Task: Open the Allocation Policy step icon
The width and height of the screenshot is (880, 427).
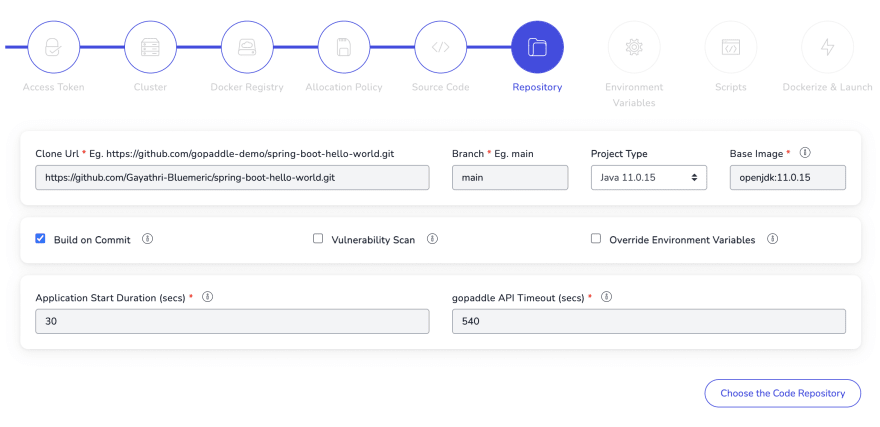Action: pos(343,47)
